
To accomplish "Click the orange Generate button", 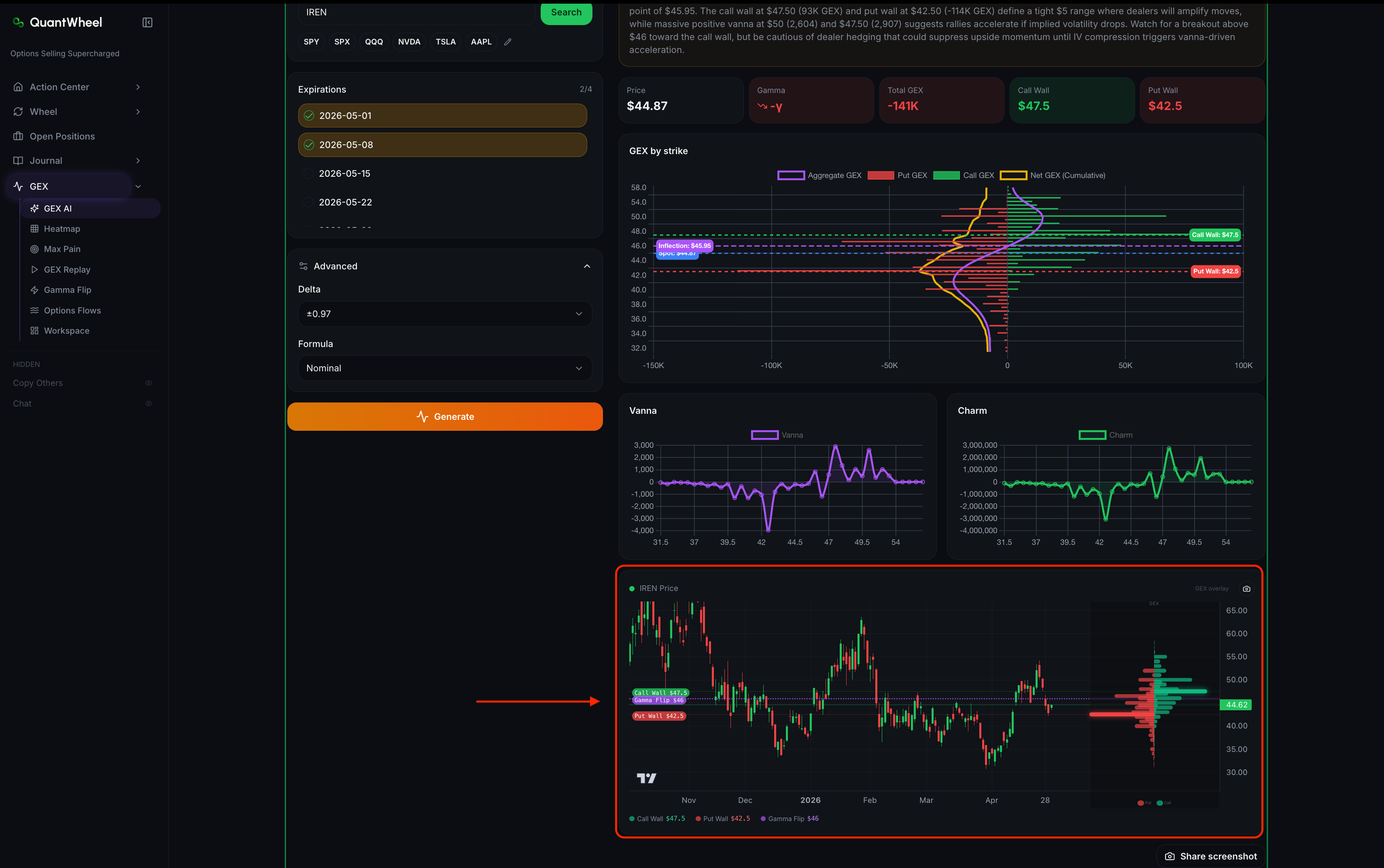I will [x=445, y=417].
